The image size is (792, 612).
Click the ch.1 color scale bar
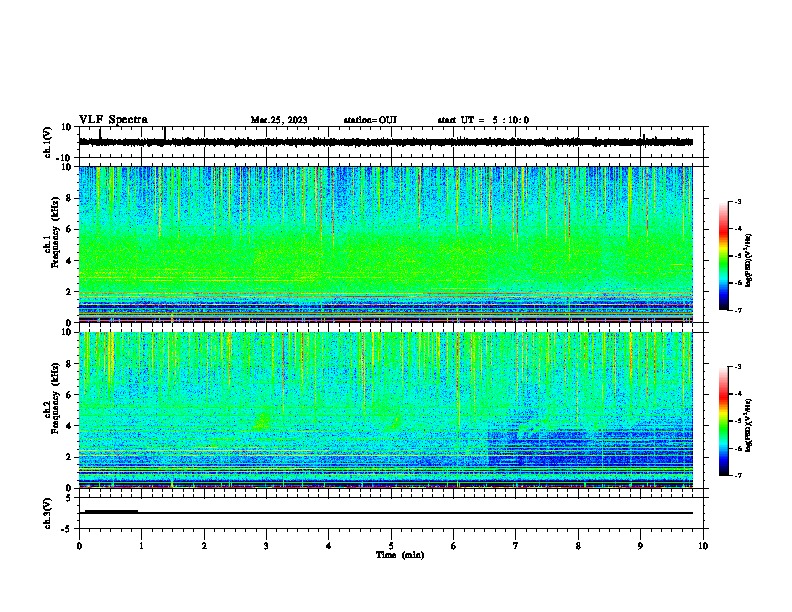click(x=723, y=256)
